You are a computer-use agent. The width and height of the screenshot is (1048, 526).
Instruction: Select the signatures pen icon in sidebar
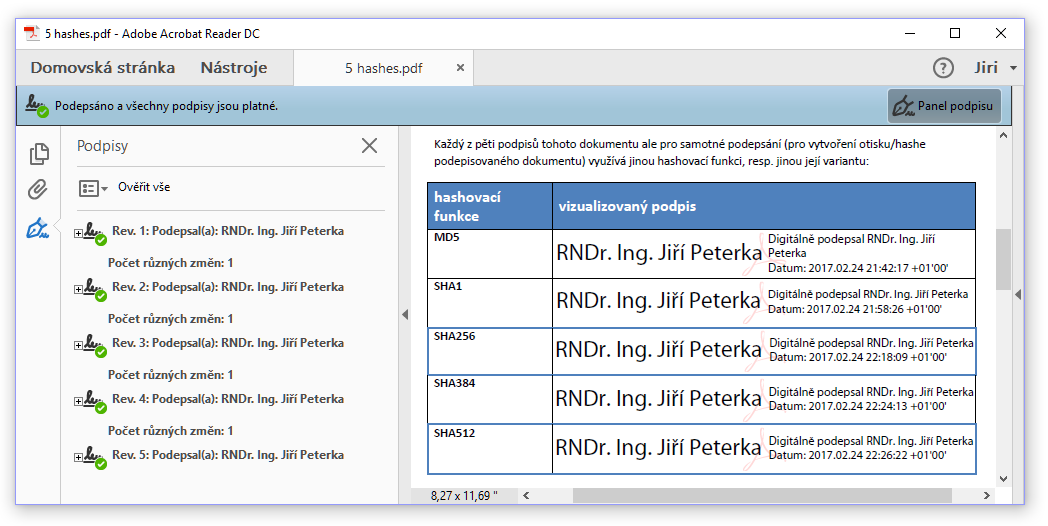coord(39,229)
